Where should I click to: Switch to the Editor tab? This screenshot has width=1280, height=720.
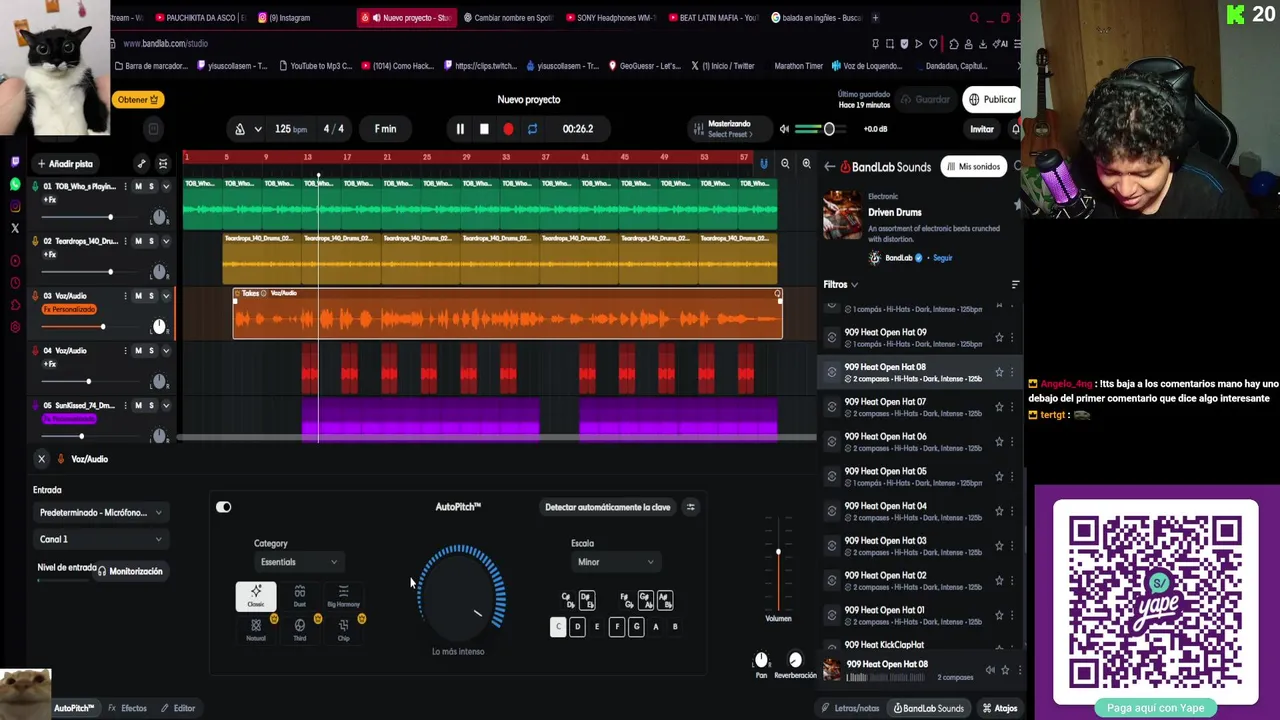(x=179, y=708)
